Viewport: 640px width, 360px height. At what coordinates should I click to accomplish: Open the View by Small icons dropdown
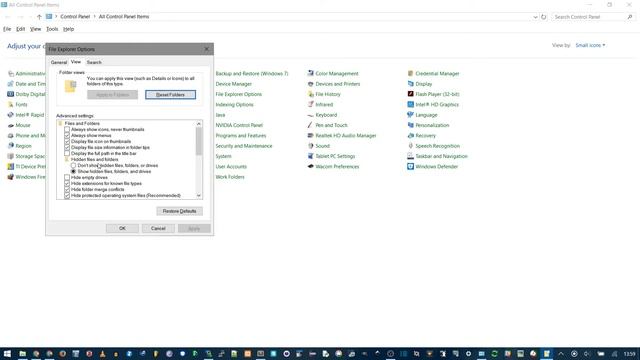click(590, 45)
